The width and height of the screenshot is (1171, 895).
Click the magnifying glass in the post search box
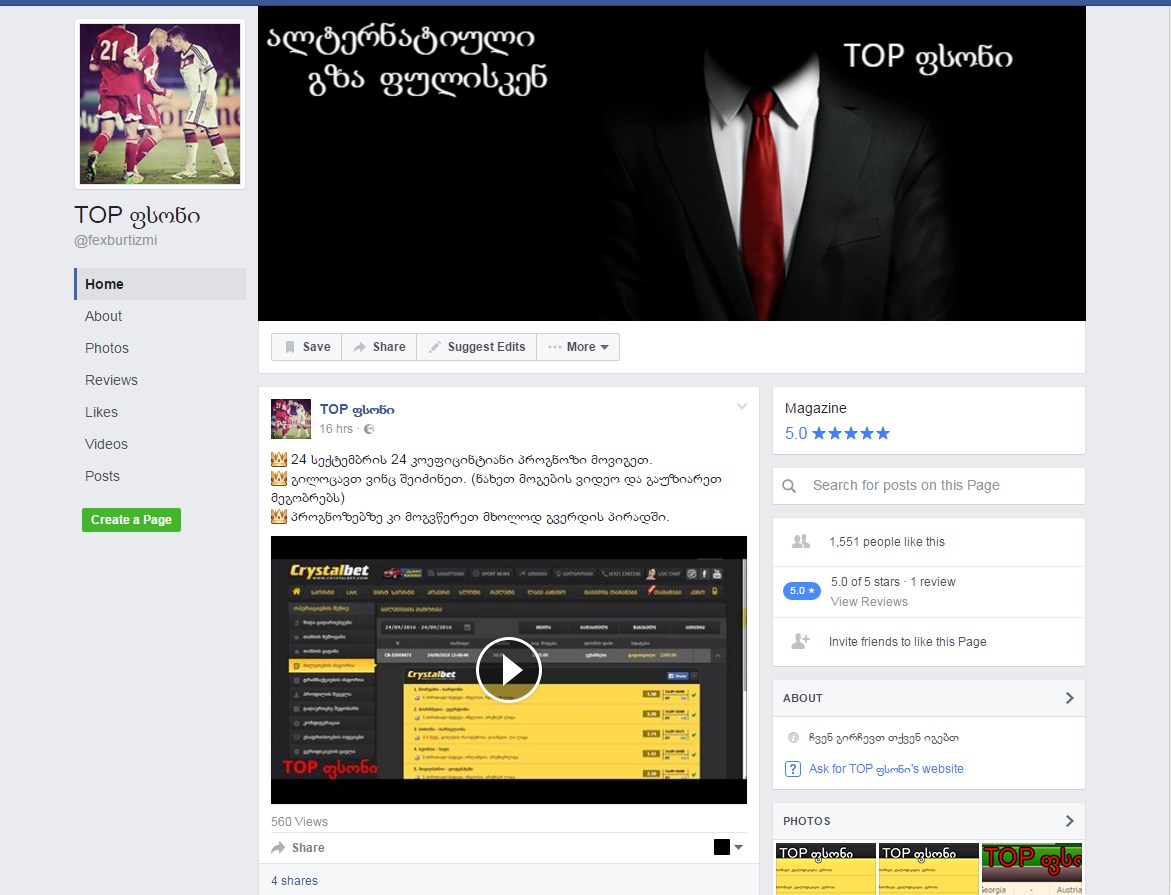coord(790,485)
